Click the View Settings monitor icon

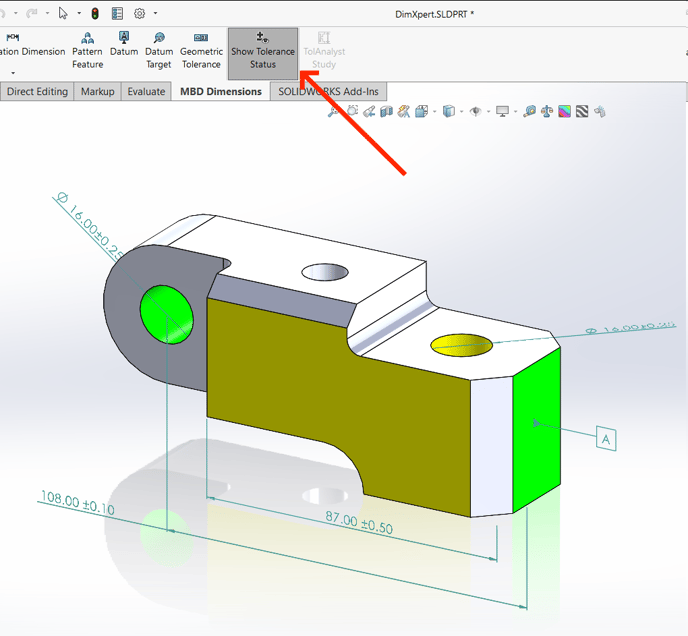pos(502,111)
